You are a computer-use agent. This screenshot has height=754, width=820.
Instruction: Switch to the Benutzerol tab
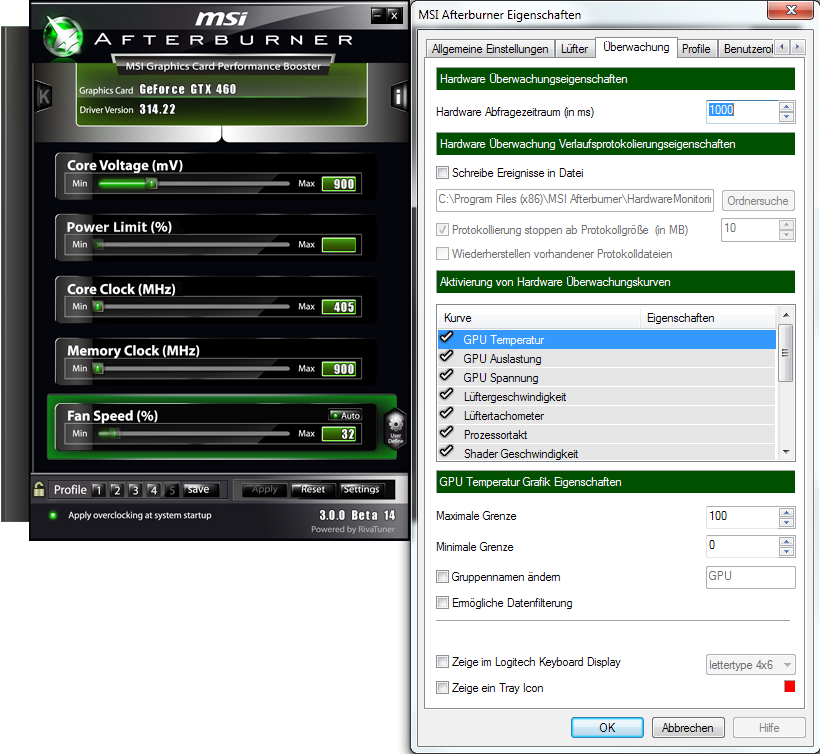pos(747,49)
